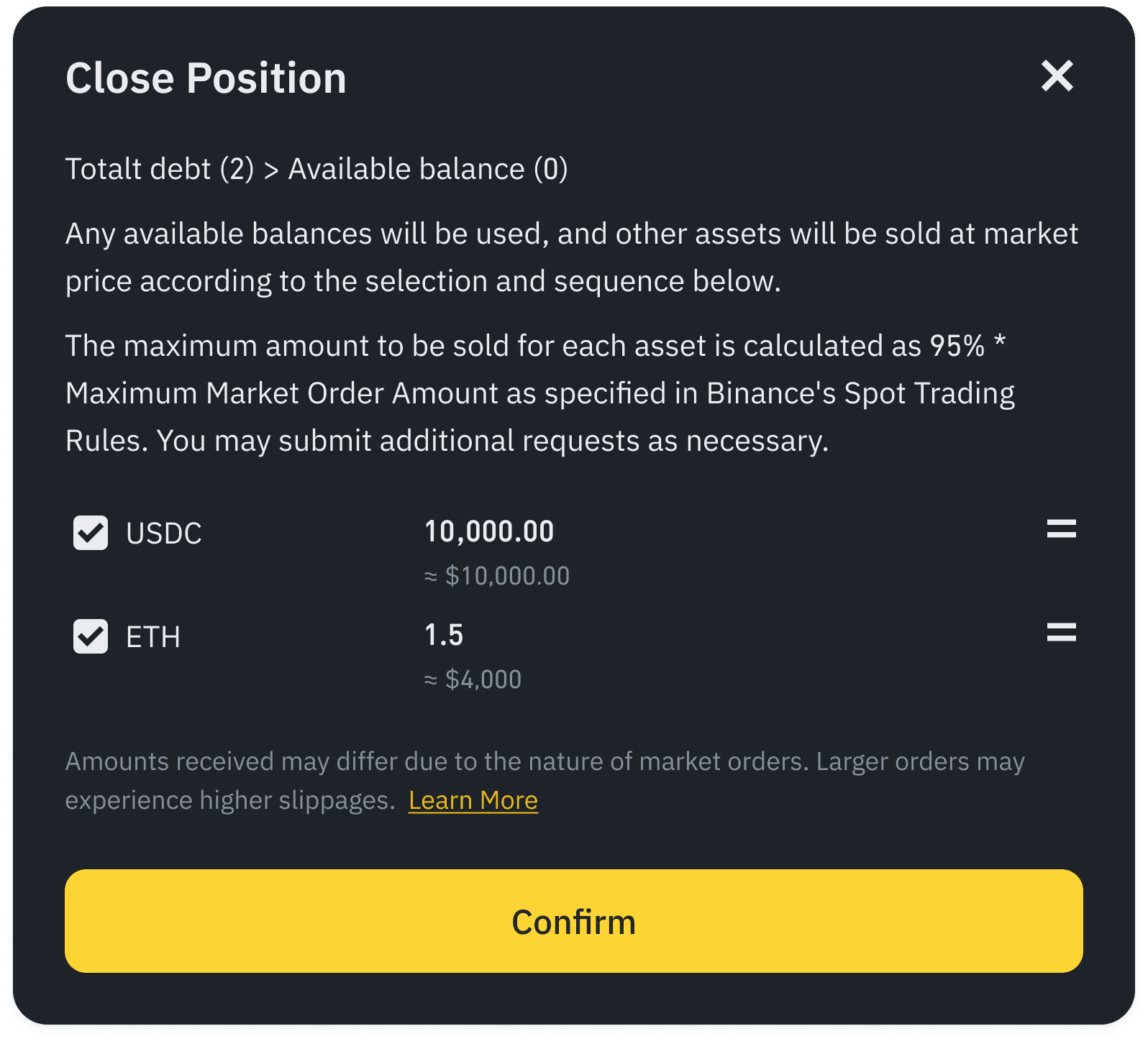Close the Close Position dialog

pyautogui.click(x=1057, y=76)
